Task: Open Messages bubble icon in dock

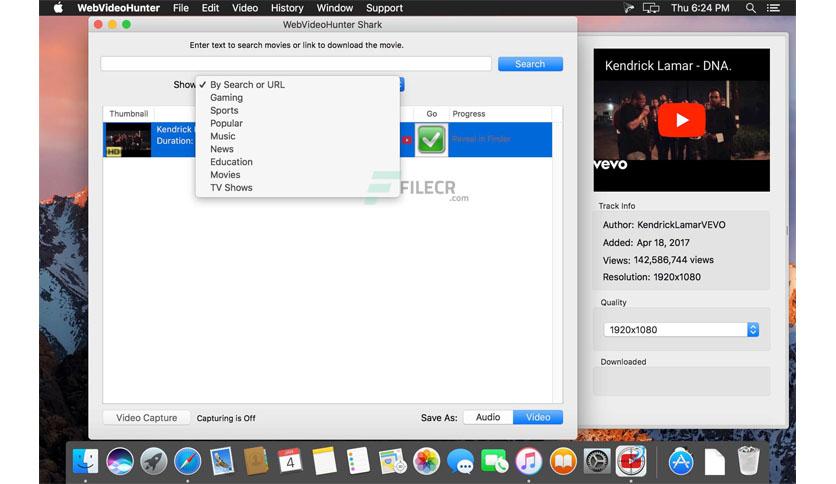Action: [461, 461]
